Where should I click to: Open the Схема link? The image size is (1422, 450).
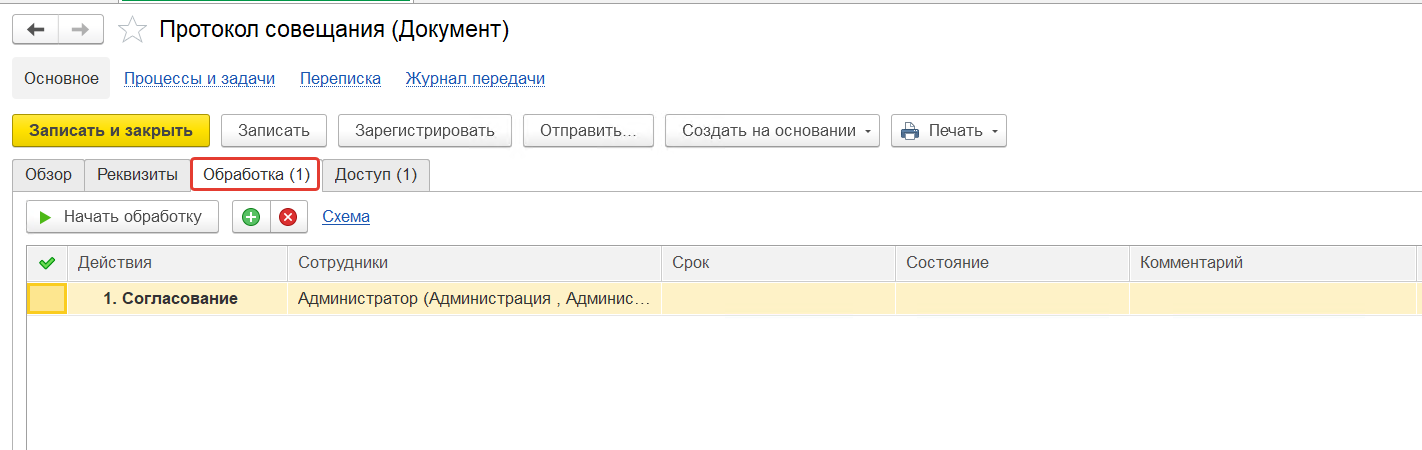point(346,217)
